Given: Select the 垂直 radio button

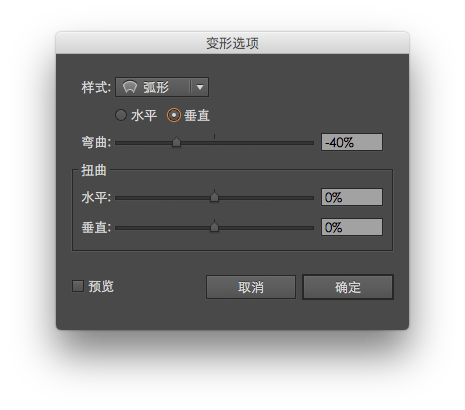Looking at the screenshot, I should click(174, 115).
